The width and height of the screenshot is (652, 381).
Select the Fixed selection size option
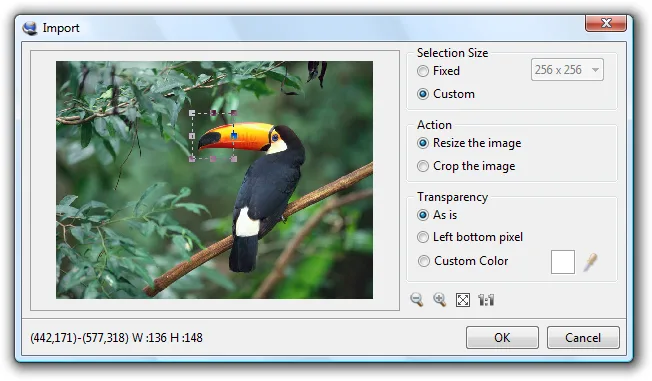pos(423,71)
